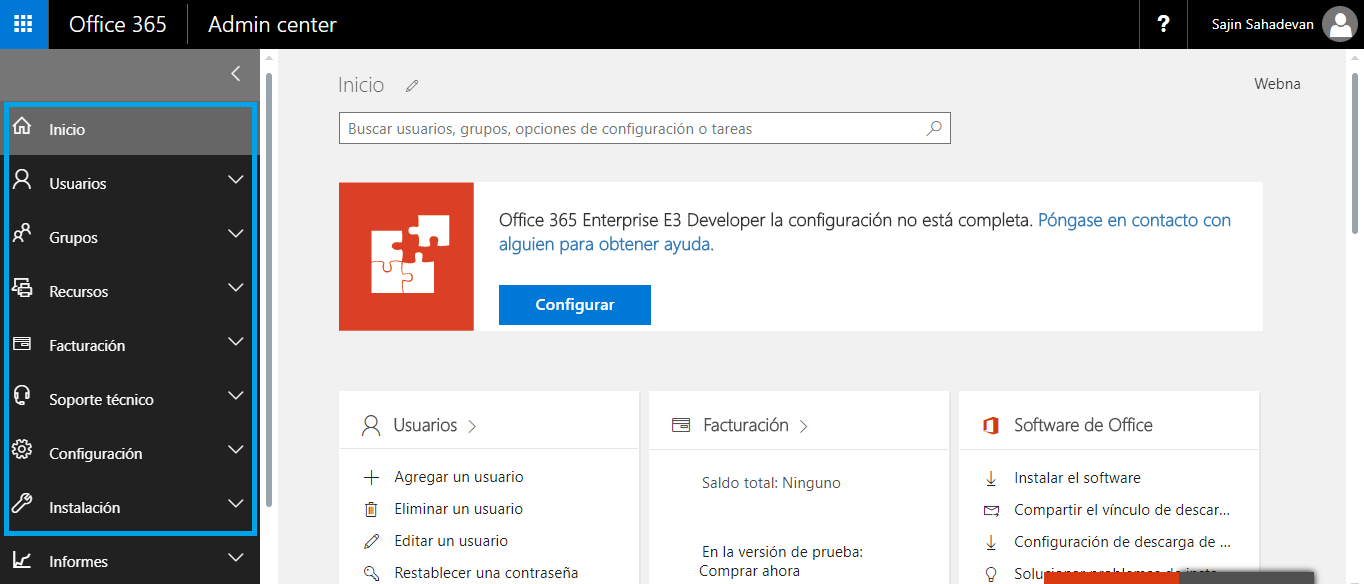Click the pencil icon beside Editar un usuario
Viewport: 1364px width, 584px height.
[372, 541]
